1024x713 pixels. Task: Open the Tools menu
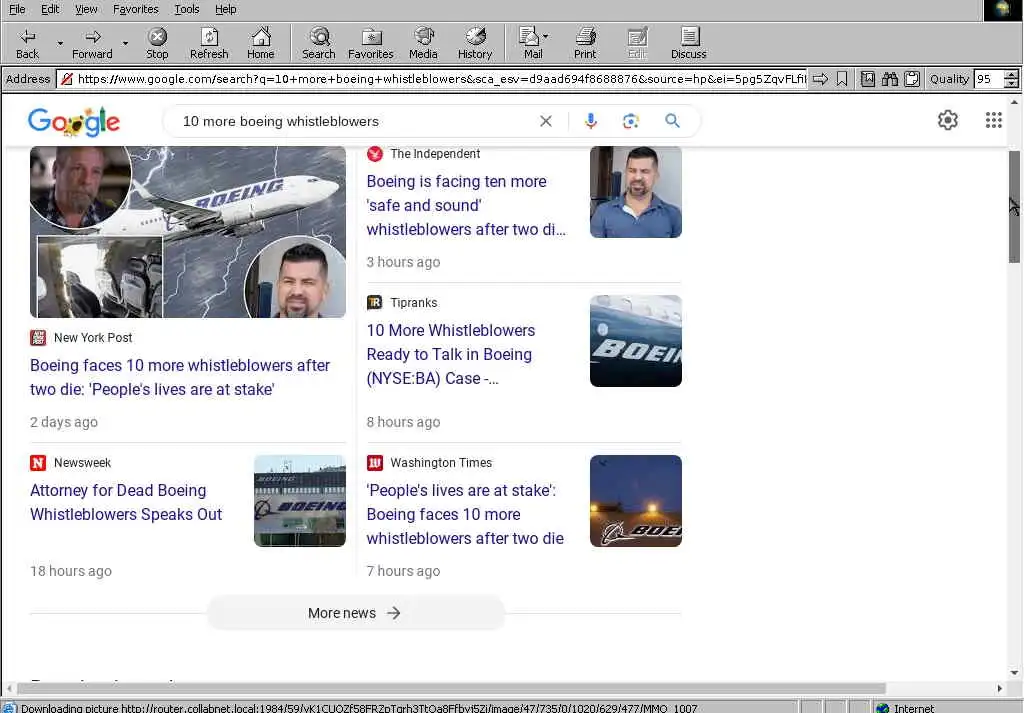click(x=187, y=9)
